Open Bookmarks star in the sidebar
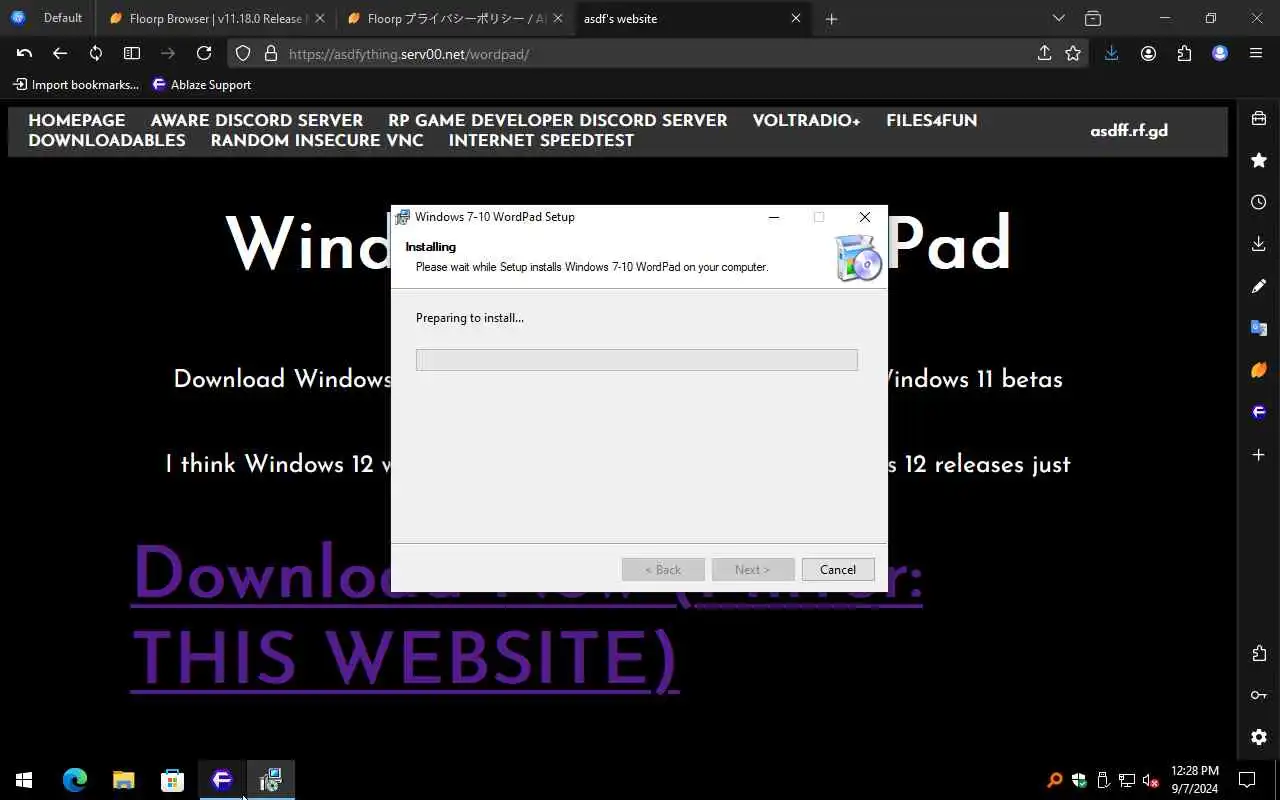This screenshot has width=1280, height=800. 1259,160
